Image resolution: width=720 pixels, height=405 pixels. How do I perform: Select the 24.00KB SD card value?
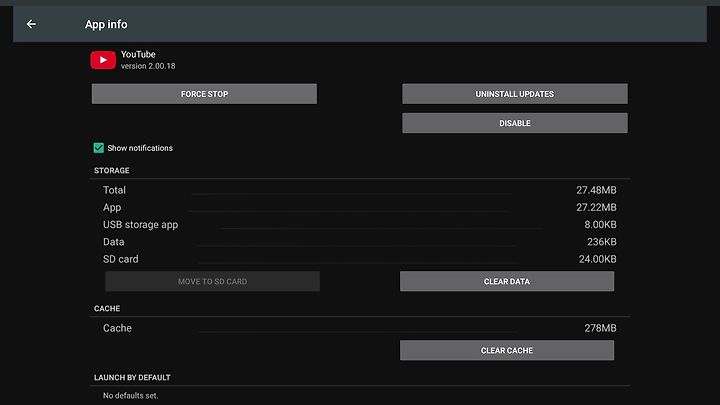click(597, 259)
